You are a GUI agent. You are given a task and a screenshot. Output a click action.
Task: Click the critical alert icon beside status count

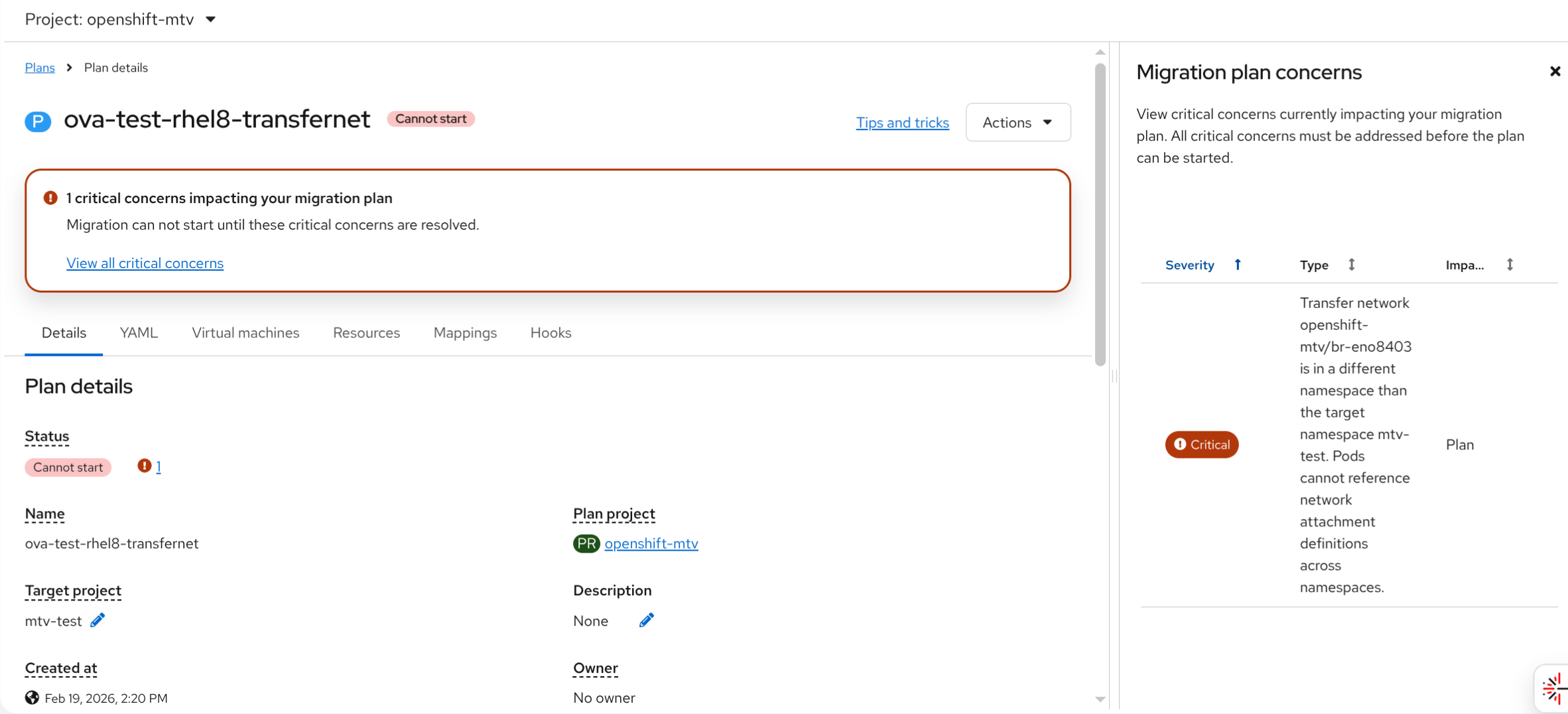tap(144, 466)
